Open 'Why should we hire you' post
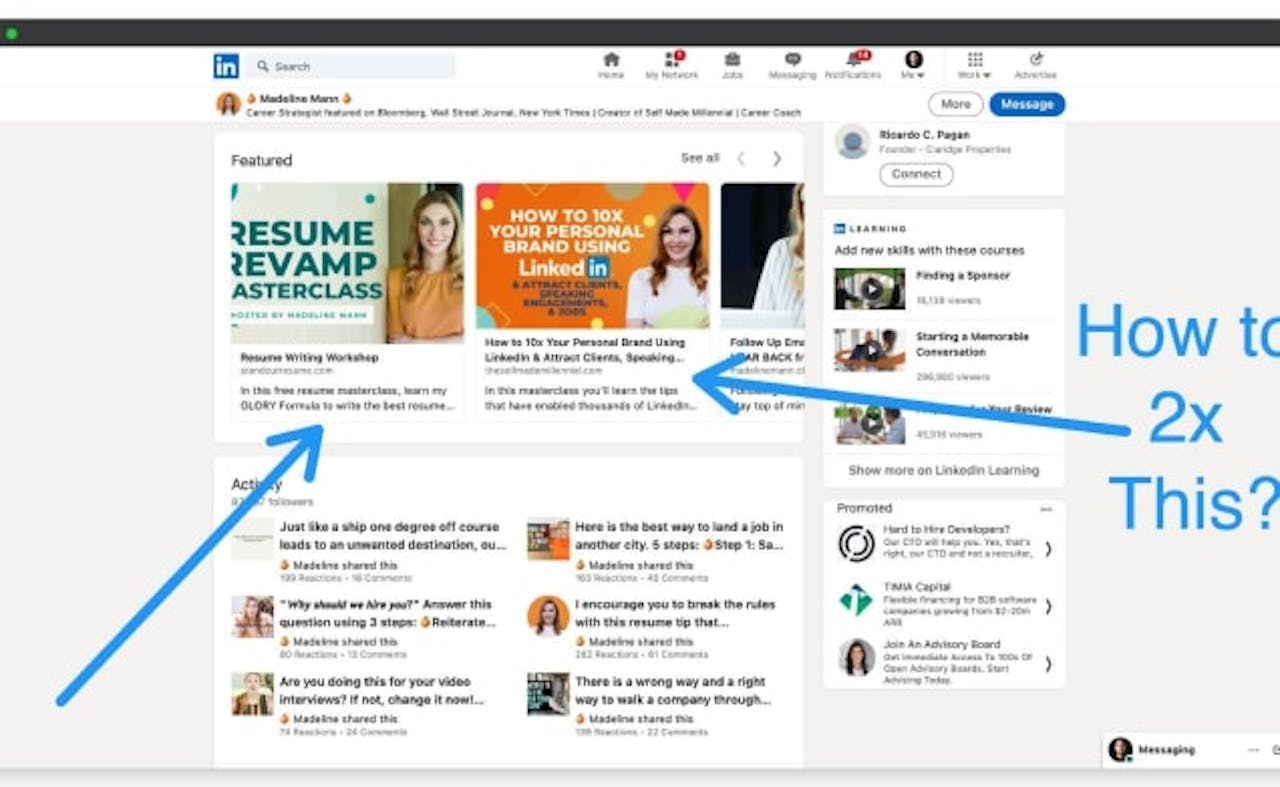Image resolution: width=1280 pixels, height=787 pixels. pyautogui.click(x=388, y=613)
